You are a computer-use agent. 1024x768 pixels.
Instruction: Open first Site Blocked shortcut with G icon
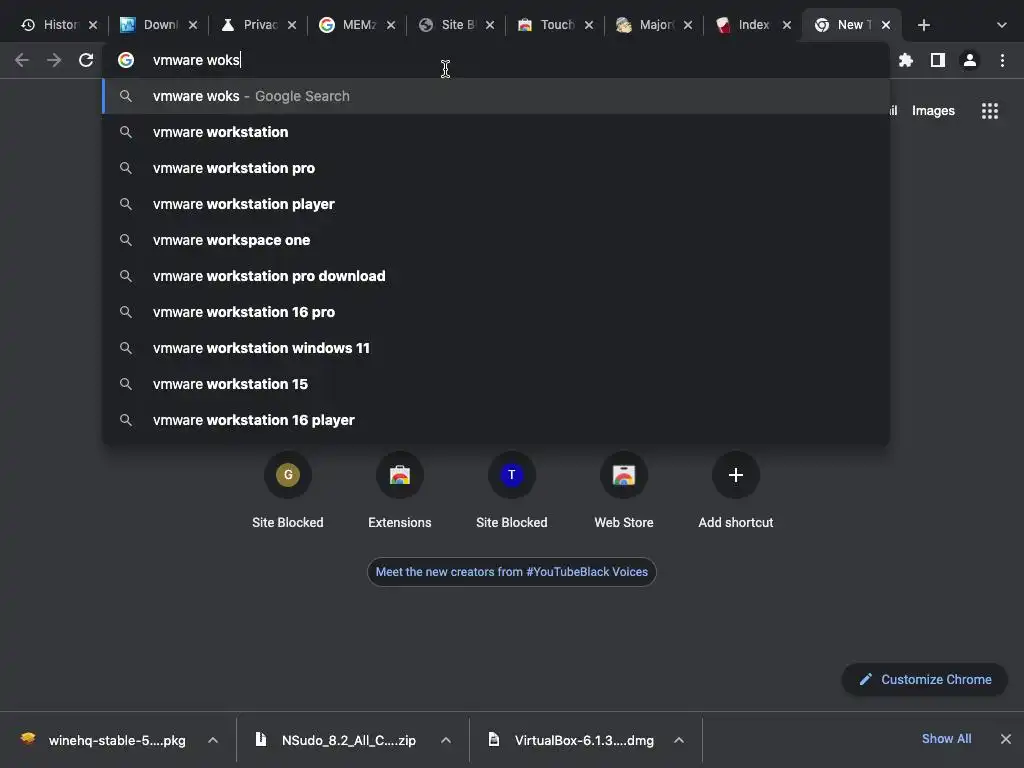coord(287,490)
